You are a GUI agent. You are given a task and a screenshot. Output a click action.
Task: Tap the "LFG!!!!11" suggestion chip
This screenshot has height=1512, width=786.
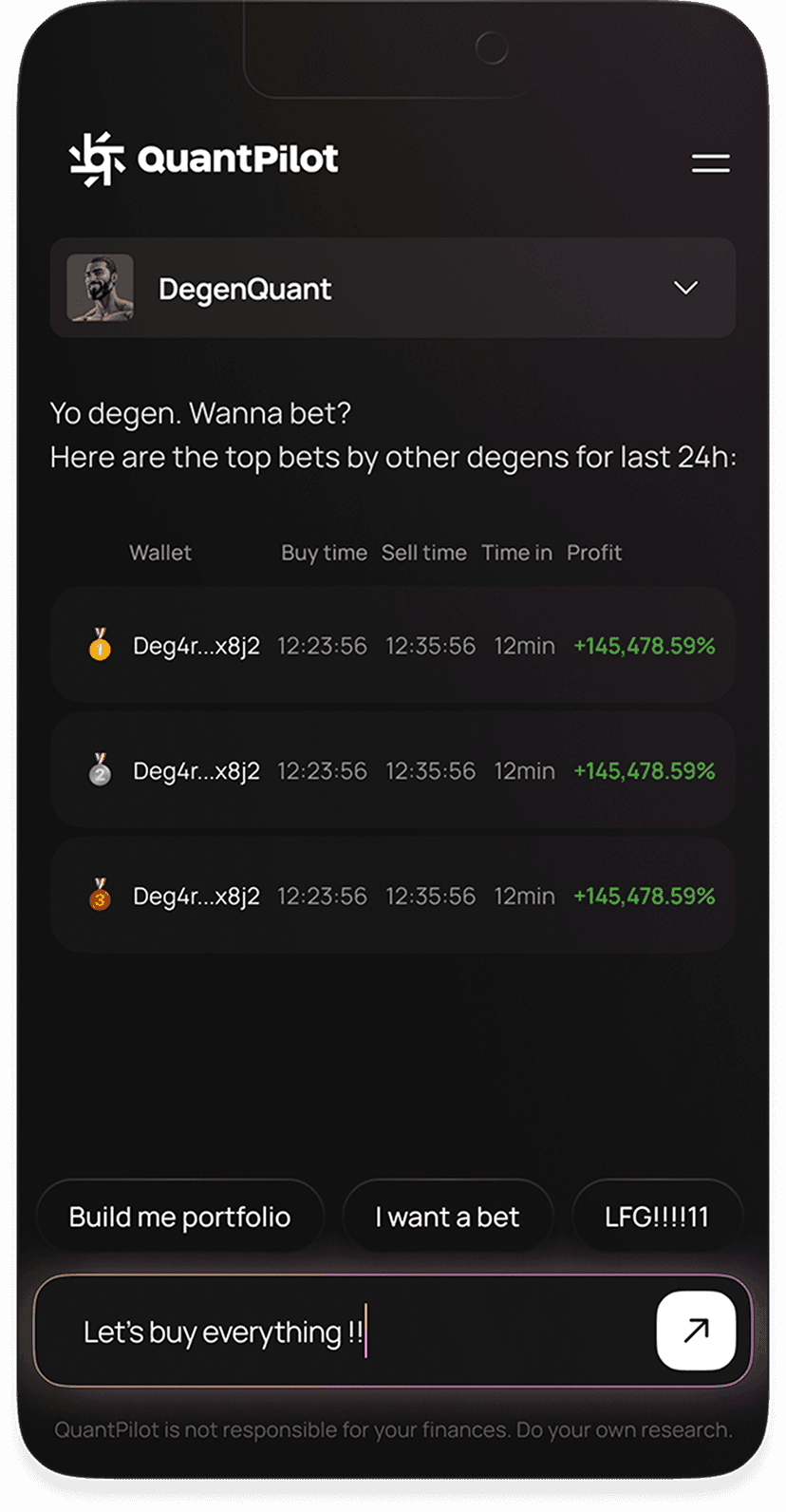point(657,1217)
